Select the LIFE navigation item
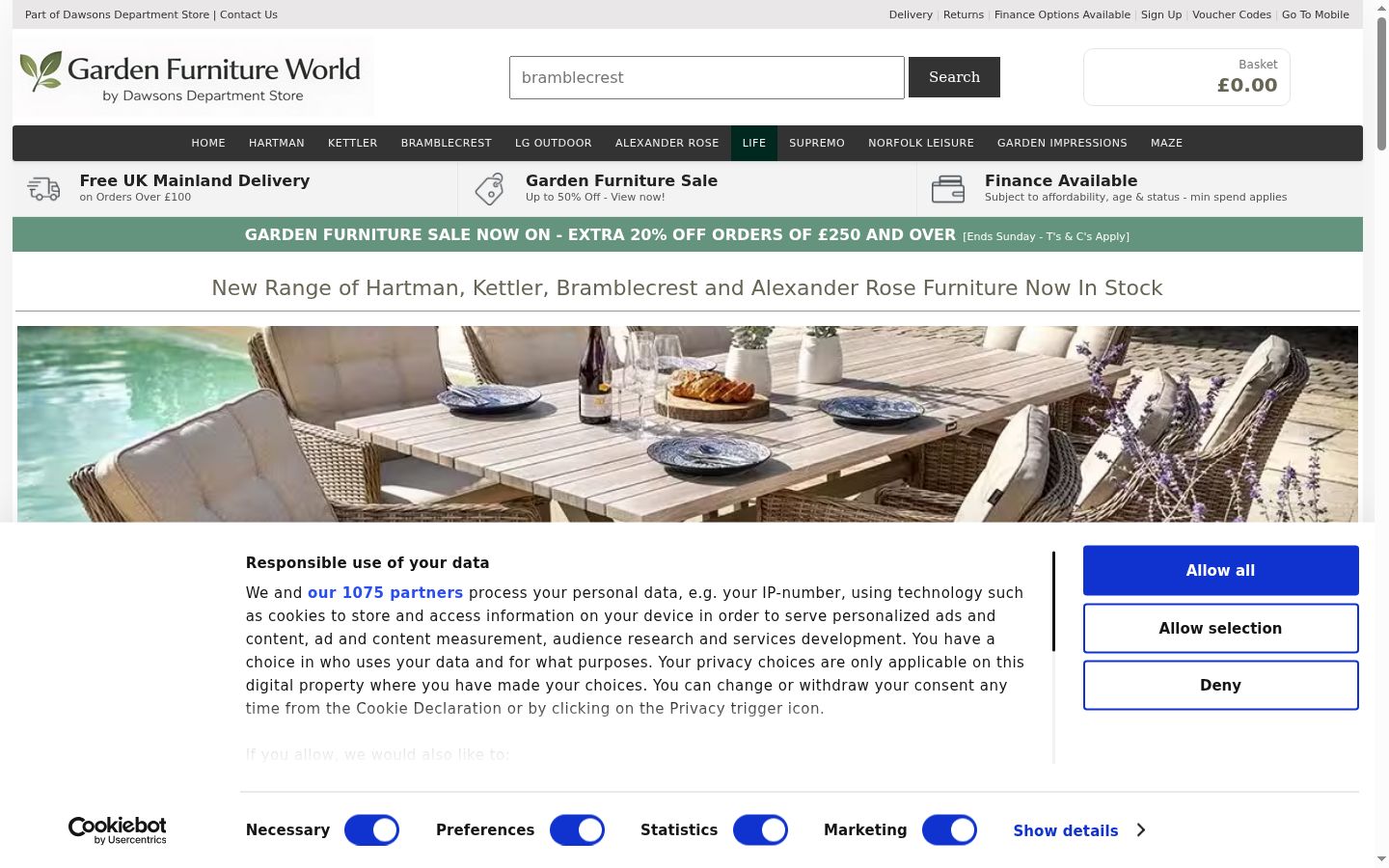Viewport: 1389px width, 868px height. 754,143
